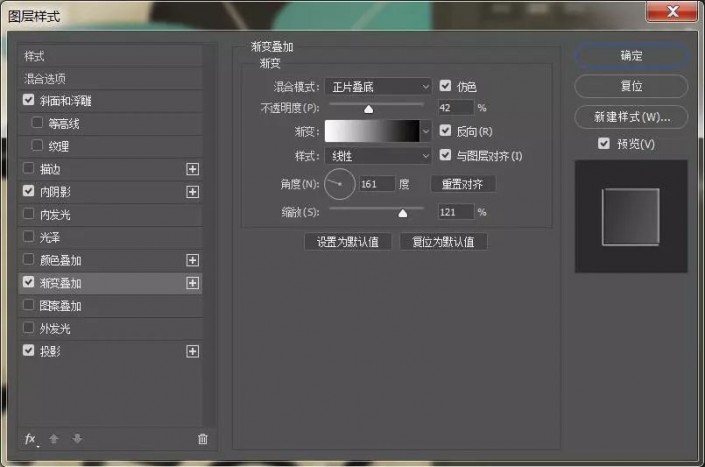Move effect down with down arrow icon
Image resolution: width=705 pixels, height=467 pixels.
pos(77,439)
